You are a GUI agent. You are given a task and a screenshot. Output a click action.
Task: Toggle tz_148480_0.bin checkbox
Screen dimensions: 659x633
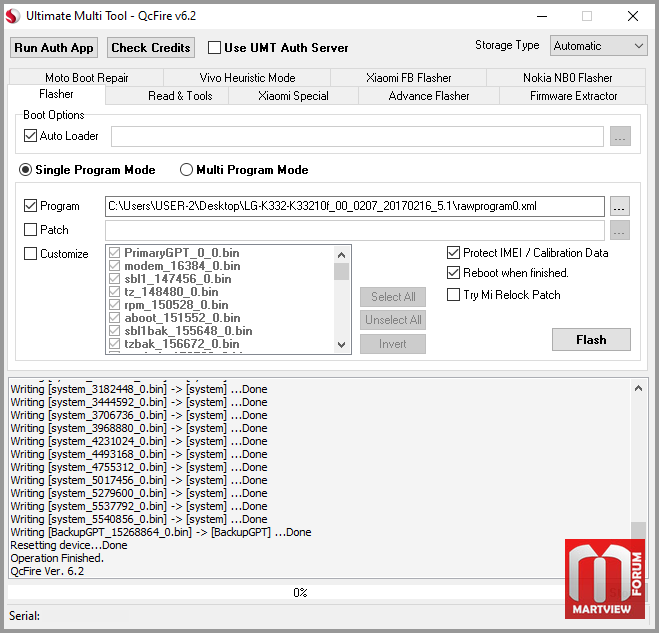[x=114, y=292]
